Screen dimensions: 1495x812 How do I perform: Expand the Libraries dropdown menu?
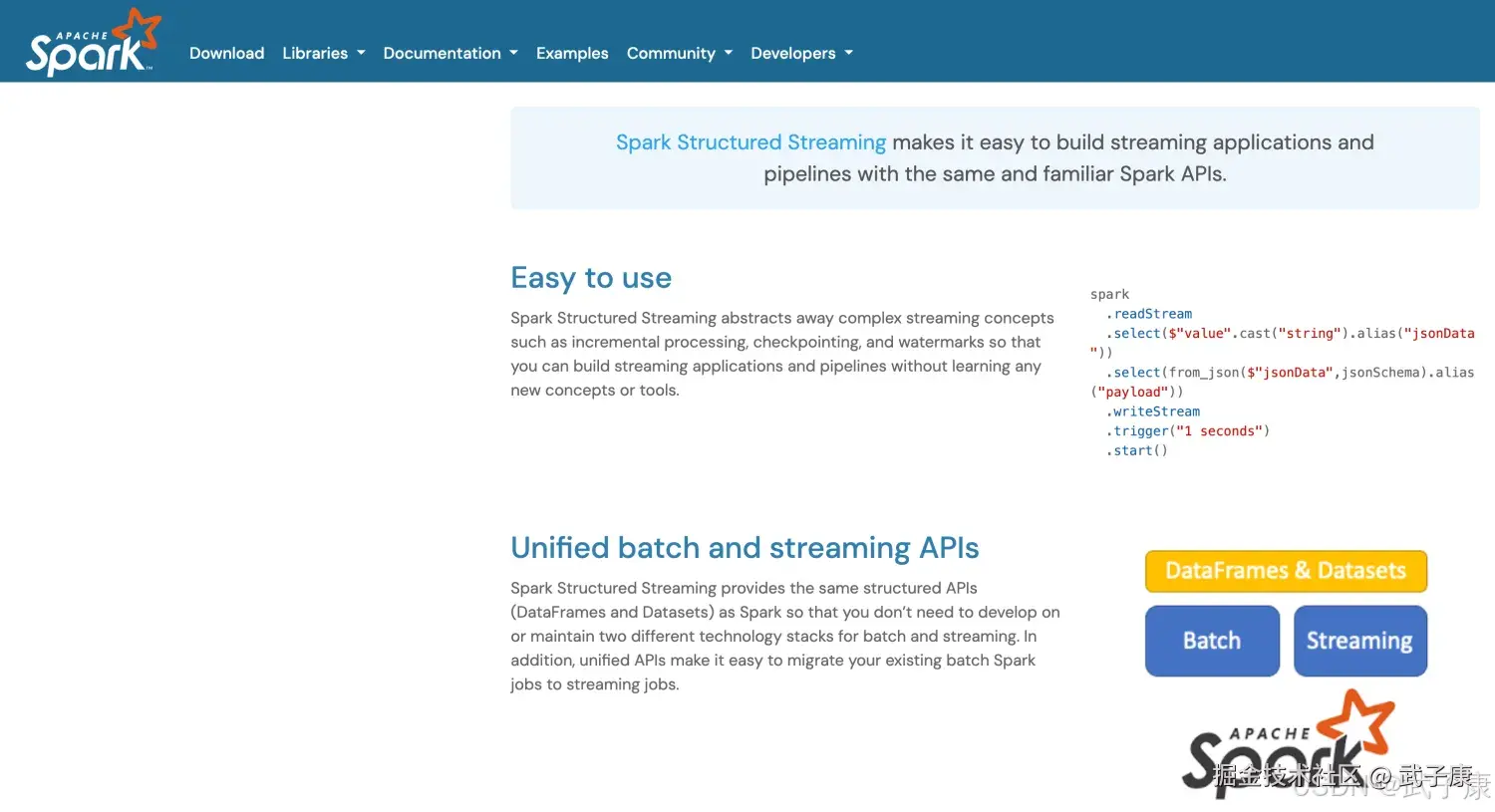[x=324, y=53]
